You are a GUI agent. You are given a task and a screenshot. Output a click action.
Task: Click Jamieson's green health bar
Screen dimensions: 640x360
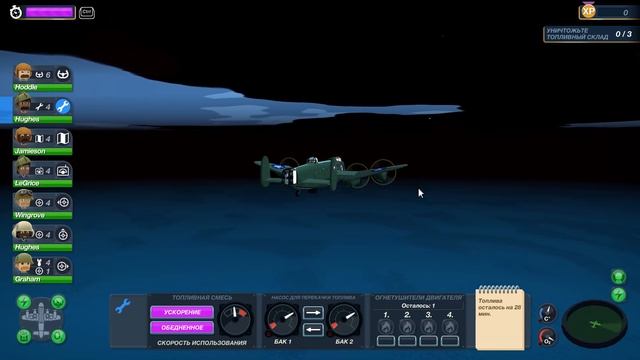click(x=42, y=151)
